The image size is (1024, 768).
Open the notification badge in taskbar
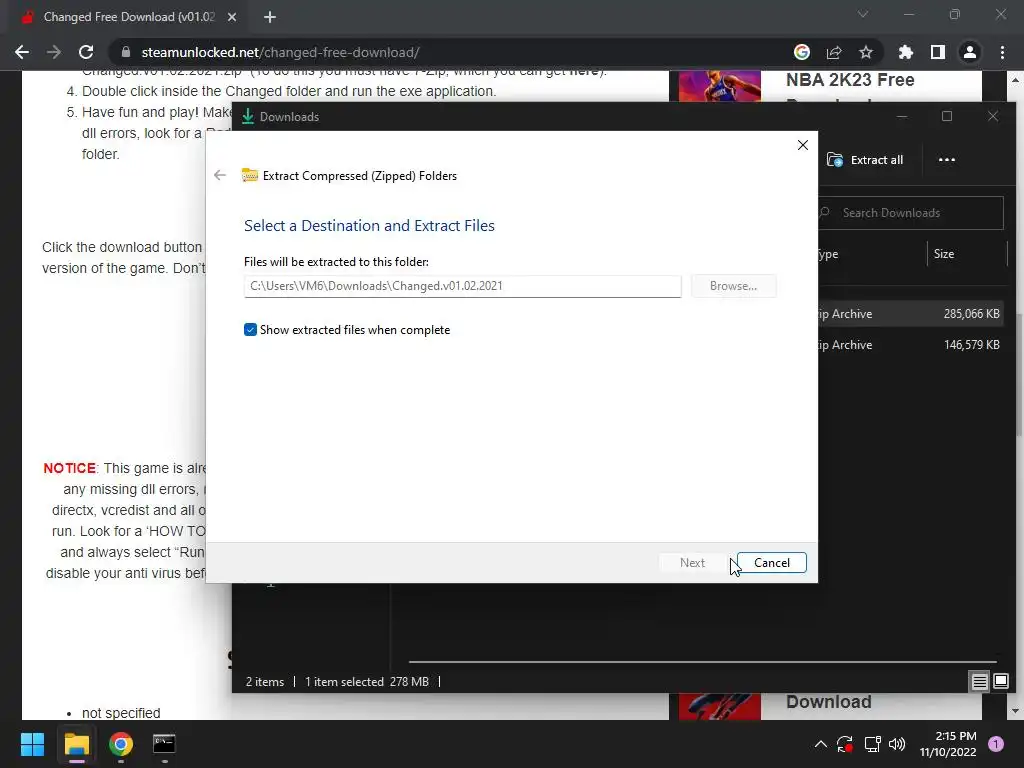[x=996, y=744]
